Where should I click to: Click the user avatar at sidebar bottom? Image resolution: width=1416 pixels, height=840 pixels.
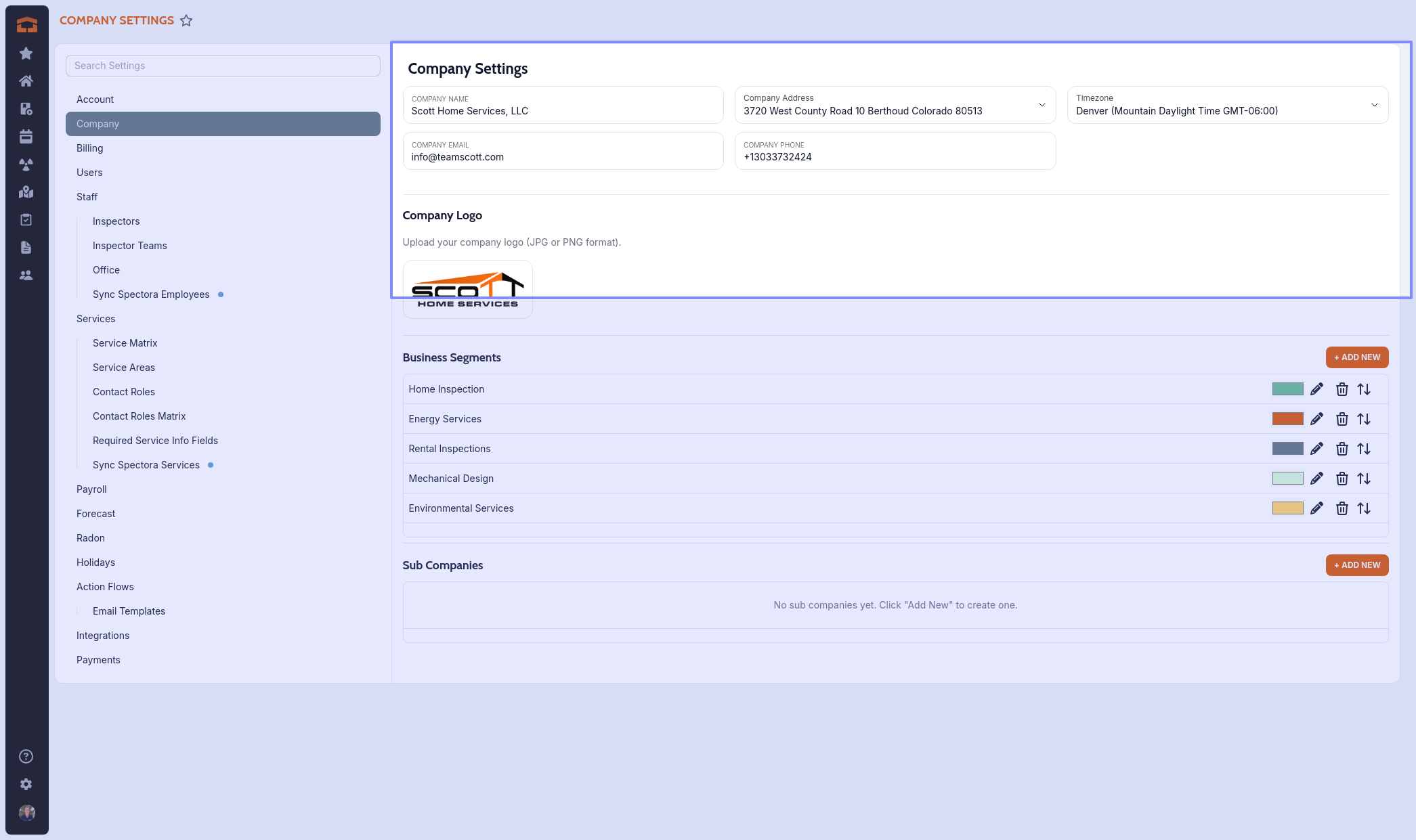click(26, 812)
